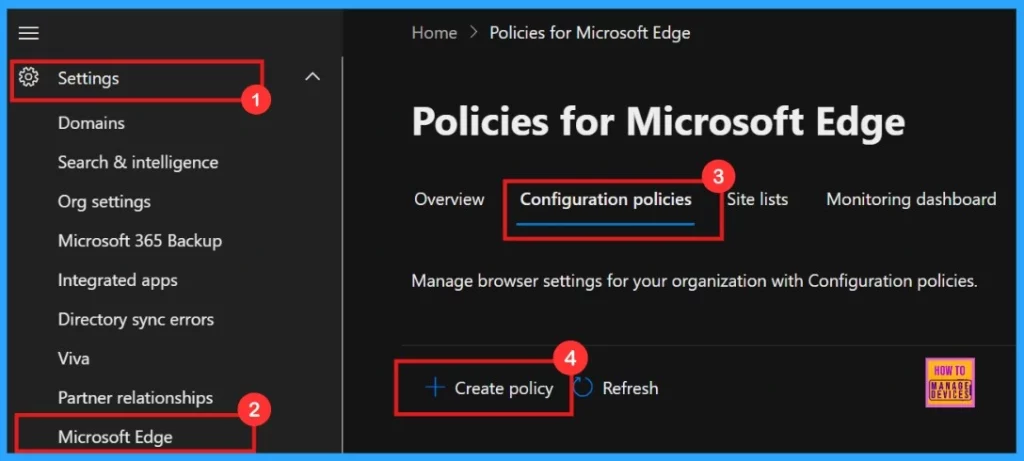1024x461 pixels.
Task: Open Org settings page
Action: tap(104, 201)
